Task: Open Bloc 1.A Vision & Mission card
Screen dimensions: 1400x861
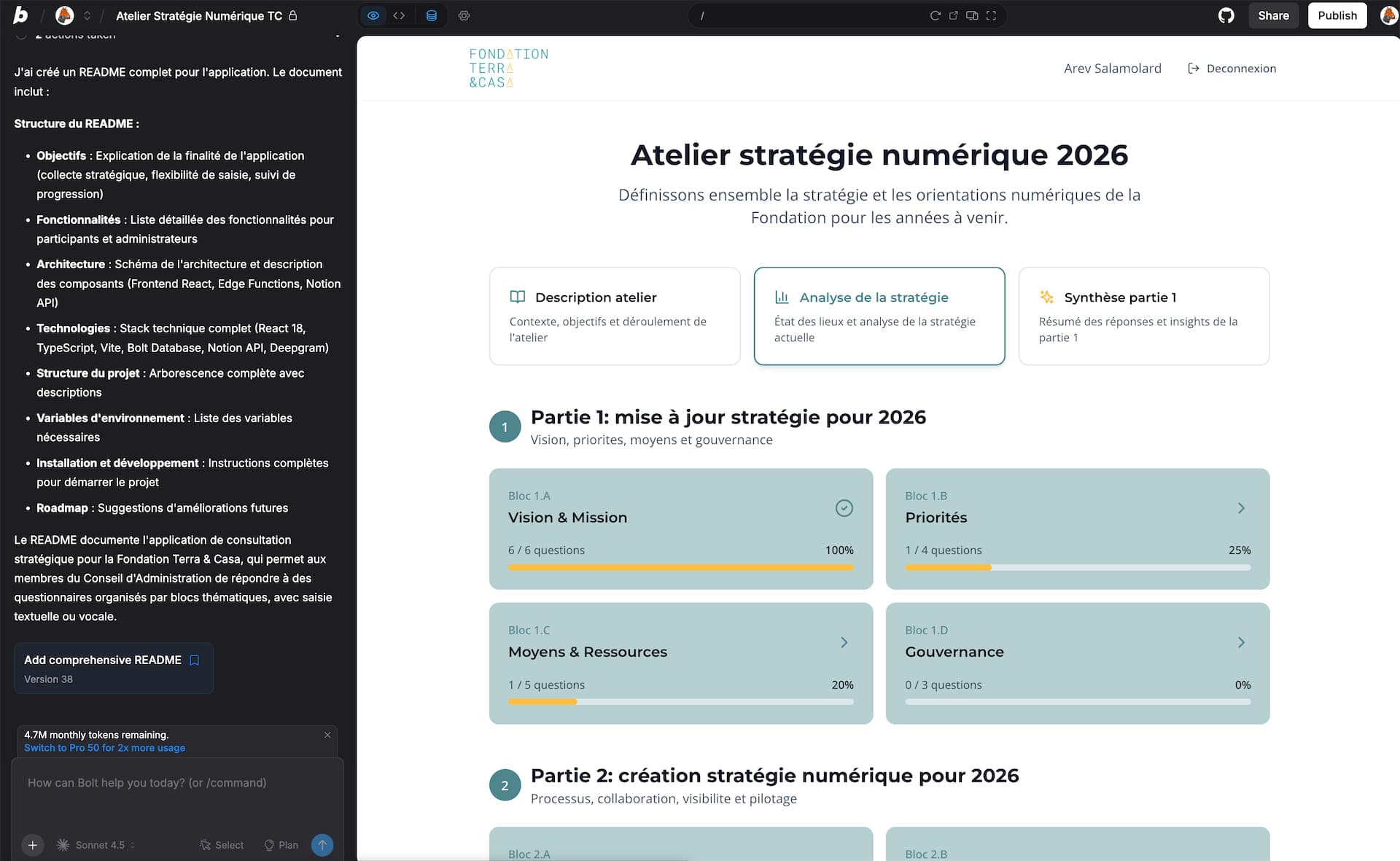Action: pyautogui.click(x=680, y=529)
